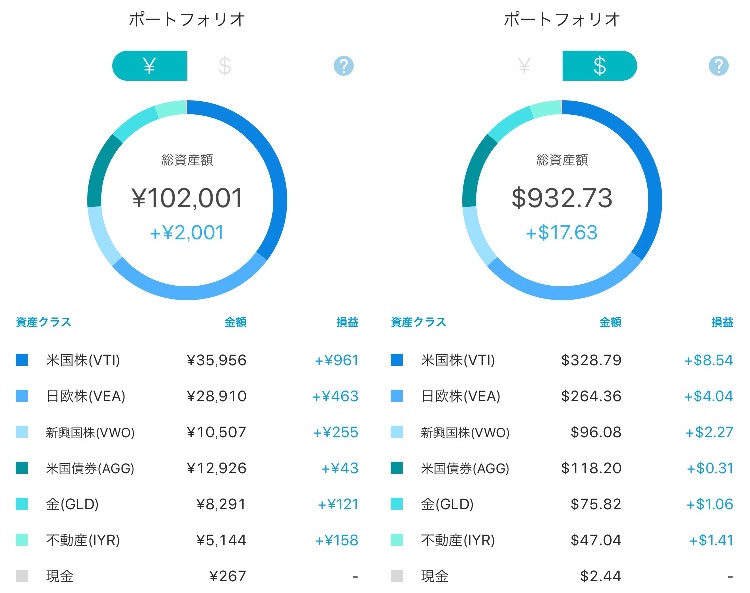Click the 米国株(VTI) color swatch in yen list

tap(22, 360)
